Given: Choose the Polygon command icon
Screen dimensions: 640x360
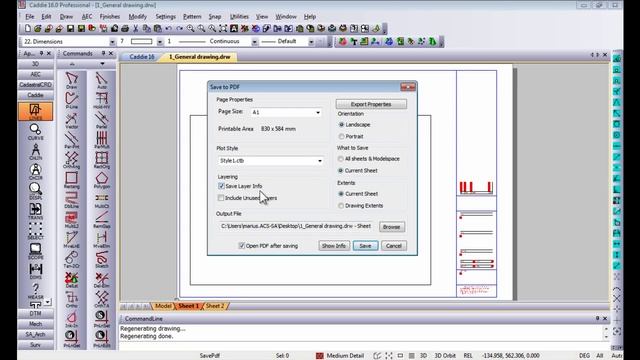Looking at the screenshot, I should pos(102,180).
